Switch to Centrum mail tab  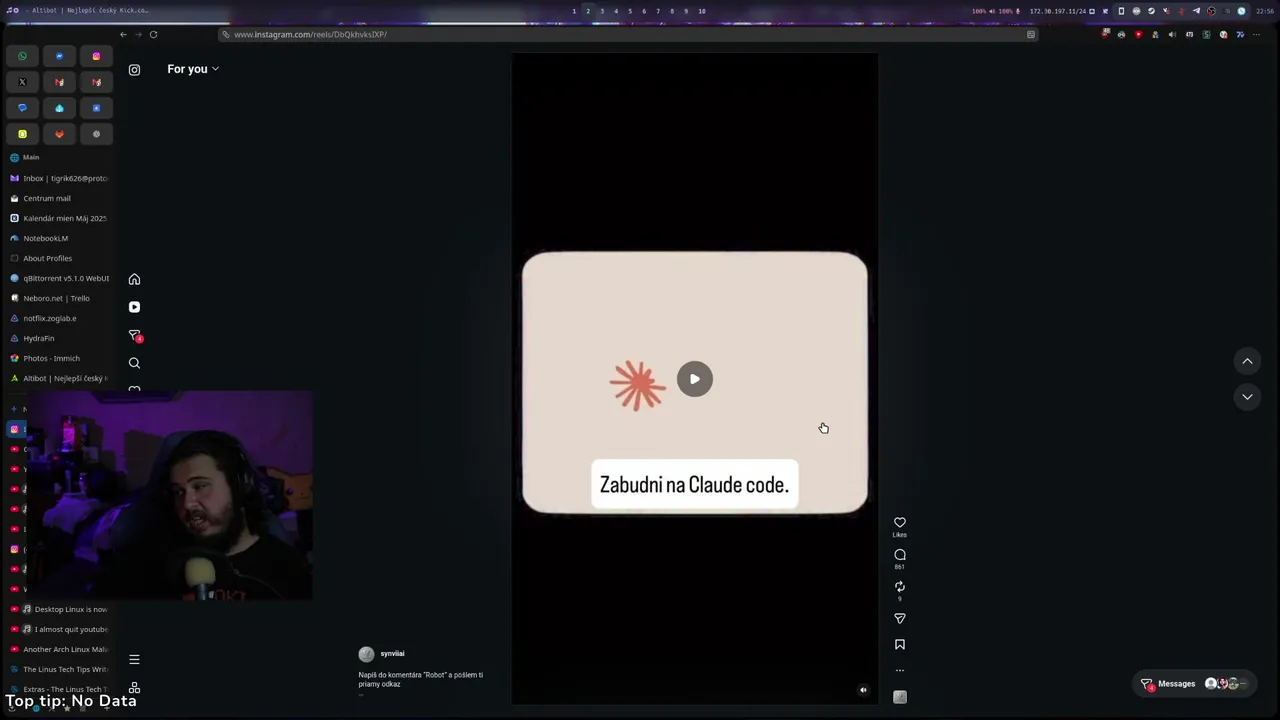coord(57,198)
